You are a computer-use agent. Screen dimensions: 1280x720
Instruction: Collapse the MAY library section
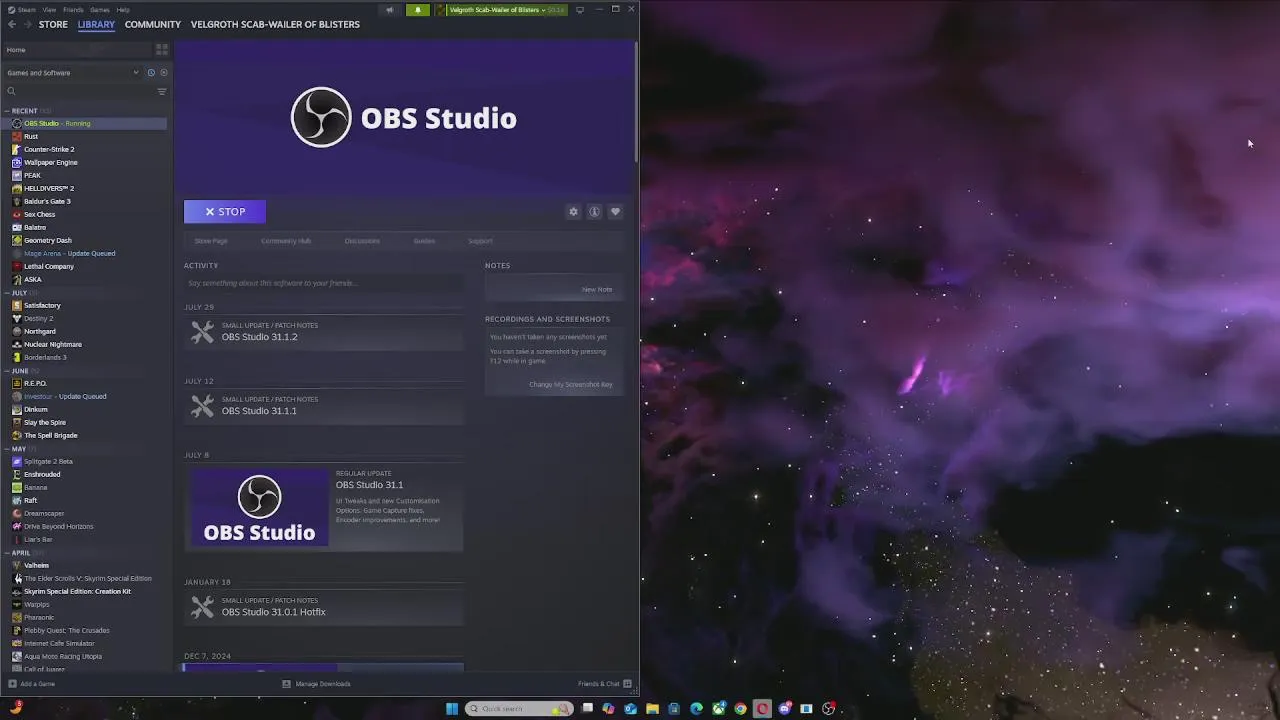pos(6,449)
